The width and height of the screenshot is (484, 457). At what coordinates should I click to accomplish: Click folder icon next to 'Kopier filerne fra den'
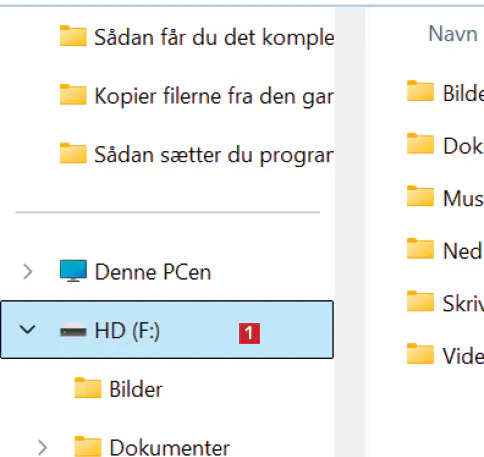(x=73, y=94)
